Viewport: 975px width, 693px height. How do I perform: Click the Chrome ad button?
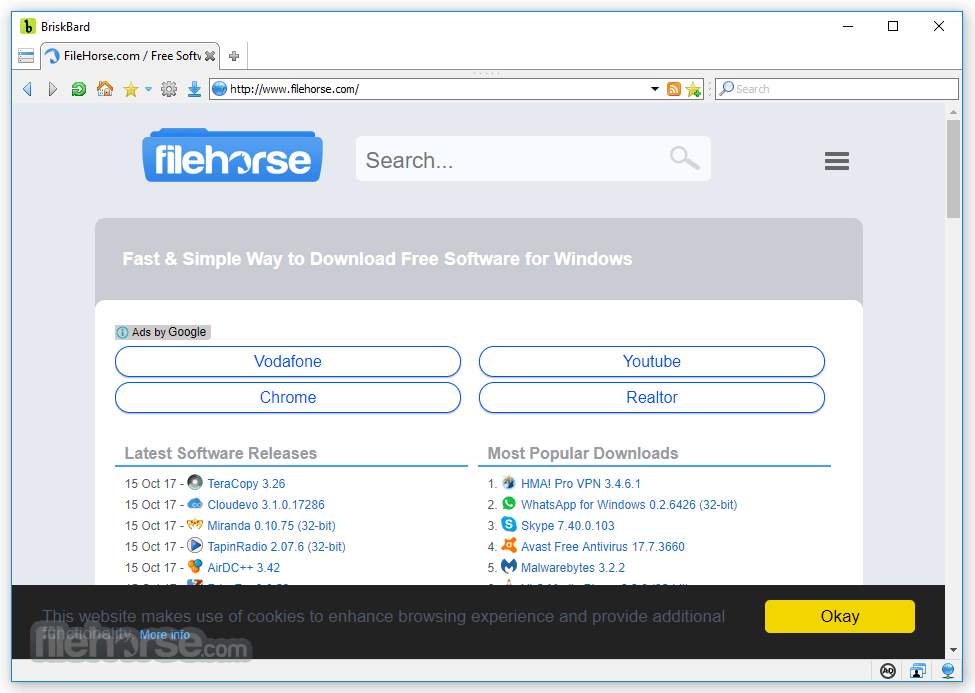point(288,398)
